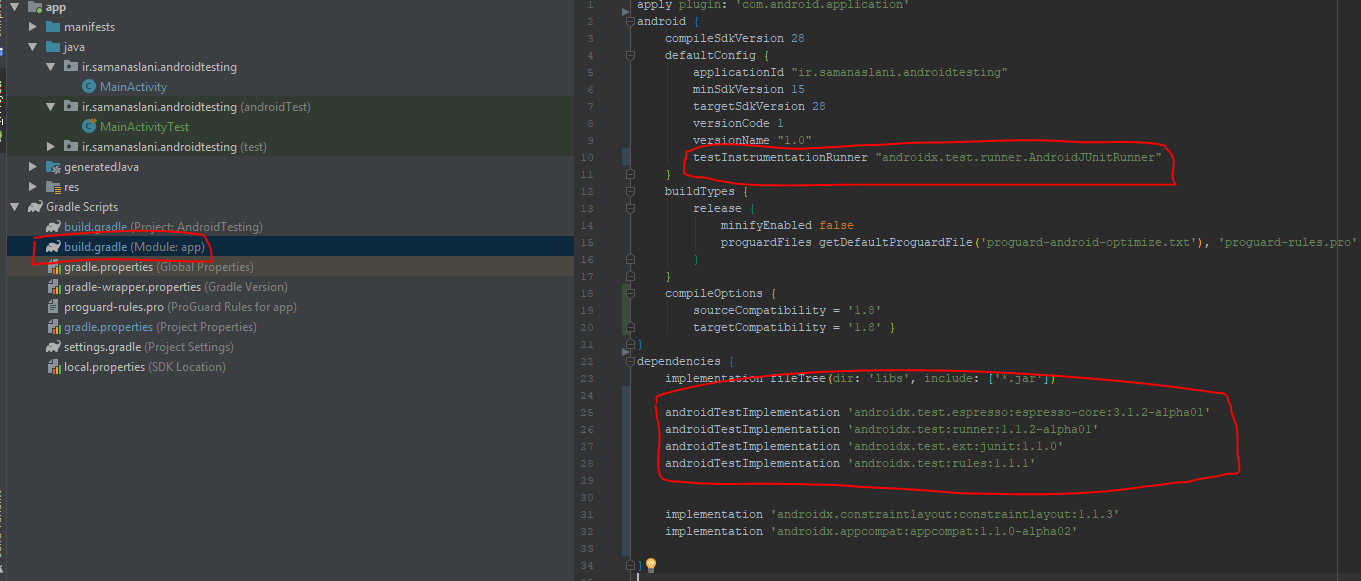Click the package icon of ir.samanaslani.androidtesting (androidTest)

pyautogui.click(x=72, y=107)
